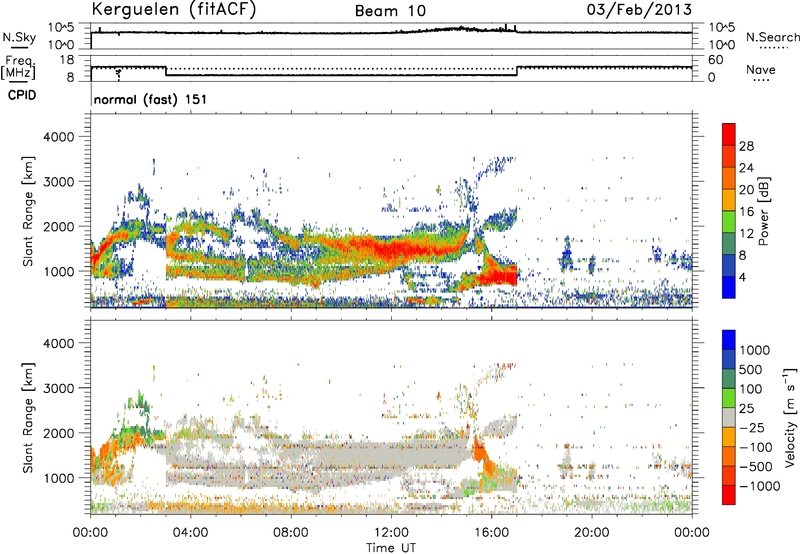This screenshot has width=800, height=554.
Task: Click the '1000' value on velocity colorbar
Action: pyautogui.click(x=755, y=350)
